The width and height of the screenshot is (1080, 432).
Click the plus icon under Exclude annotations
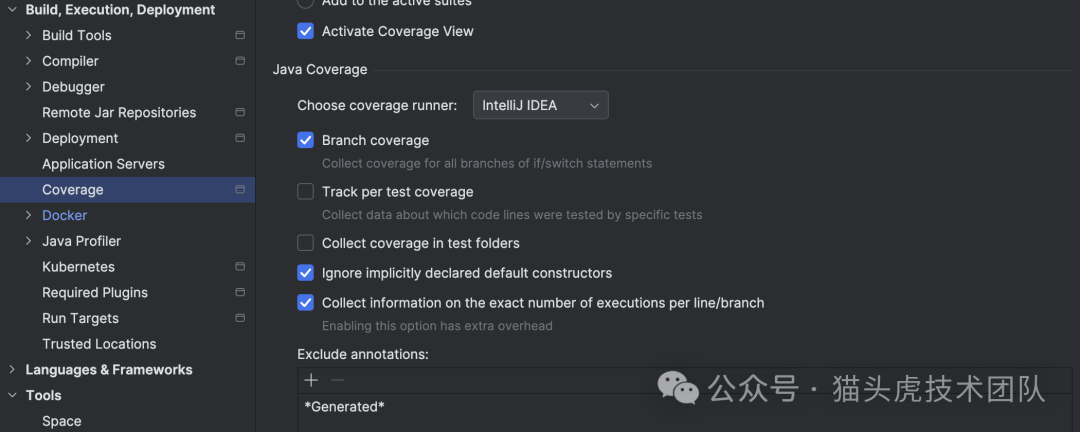(311, 380)
